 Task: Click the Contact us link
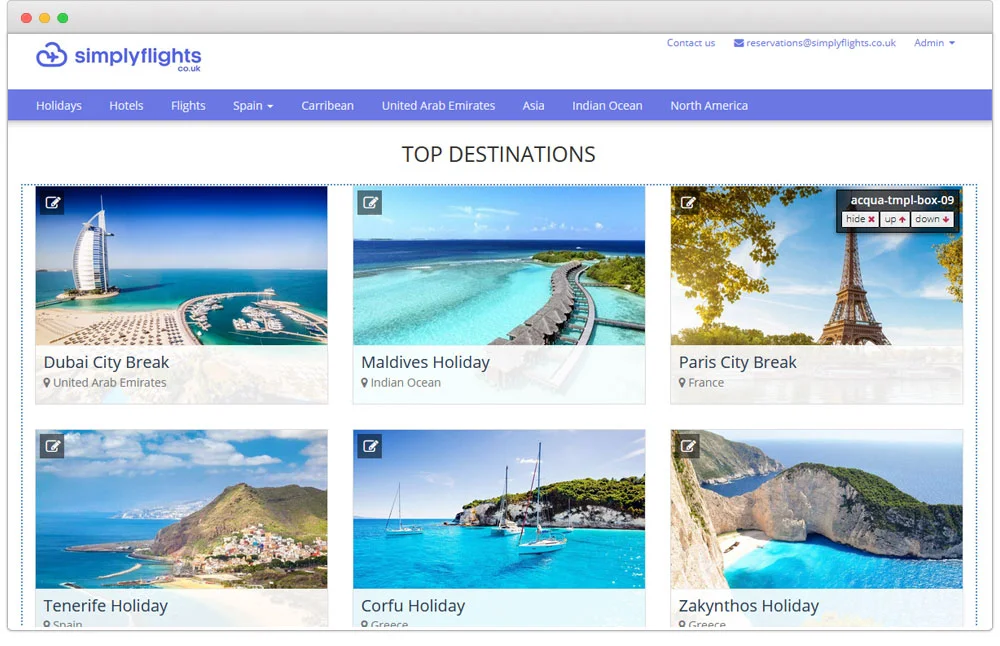pos(691,43)
